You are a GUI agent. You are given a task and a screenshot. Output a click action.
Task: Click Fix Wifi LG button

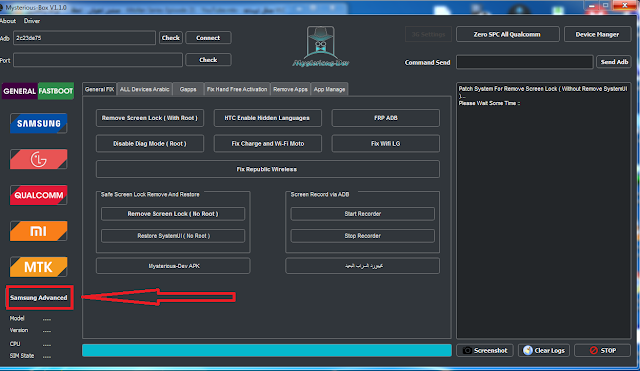point(386,144)
